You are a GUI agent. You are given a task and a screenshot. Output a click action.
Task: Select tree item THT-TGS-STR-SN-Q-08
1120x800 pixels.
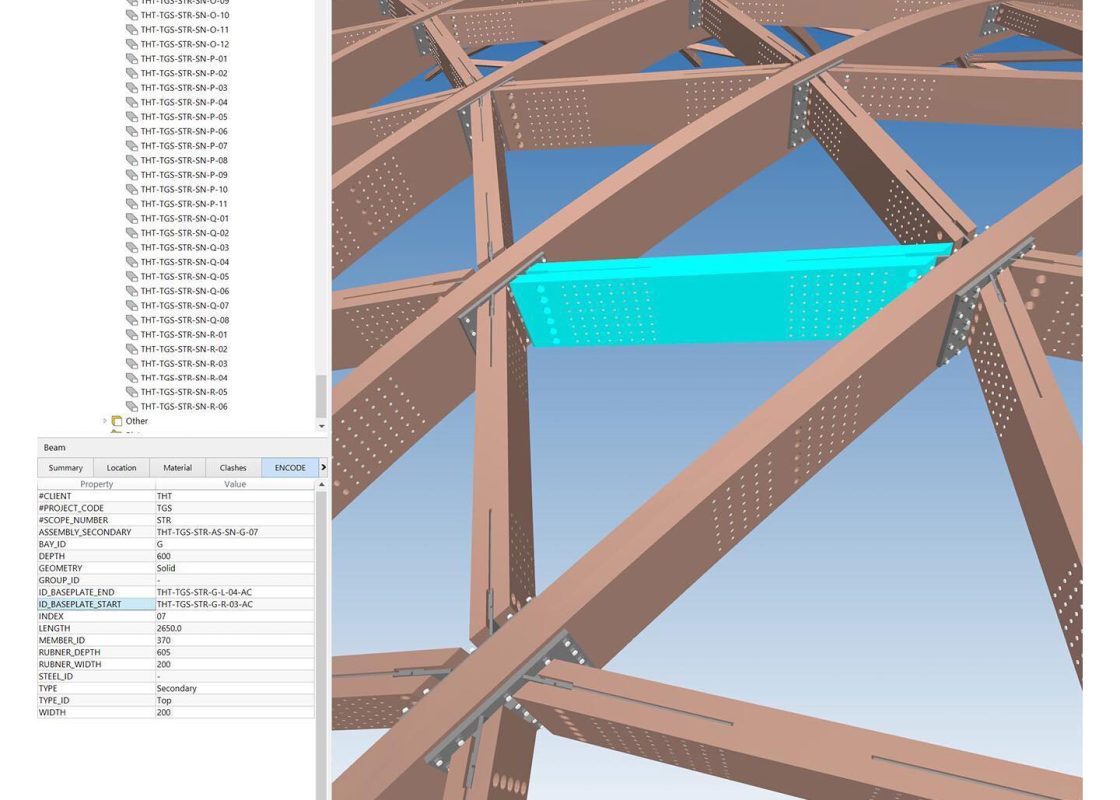(184, 320)
